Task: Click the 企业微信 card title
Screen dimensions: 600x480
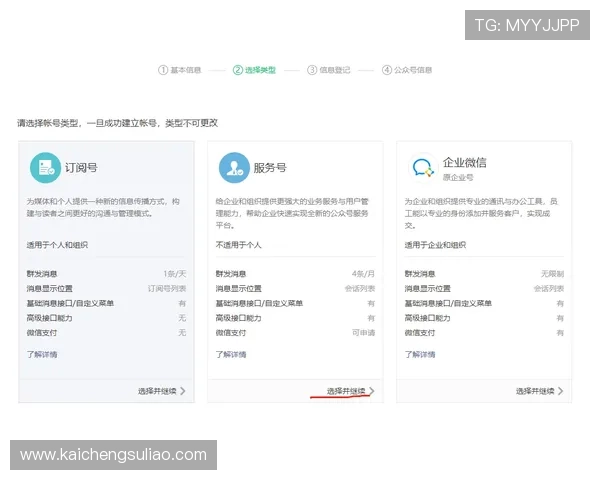Action: (465, 162)
